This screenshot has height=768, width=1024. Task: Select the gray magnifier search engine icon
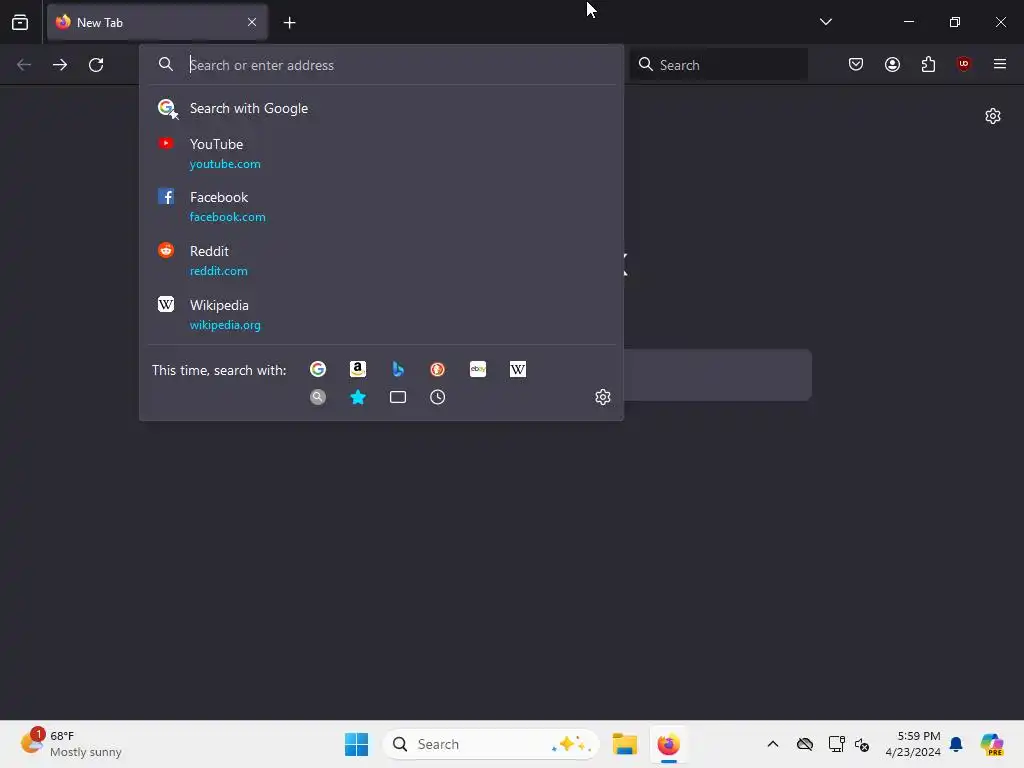tap(318, 397)
